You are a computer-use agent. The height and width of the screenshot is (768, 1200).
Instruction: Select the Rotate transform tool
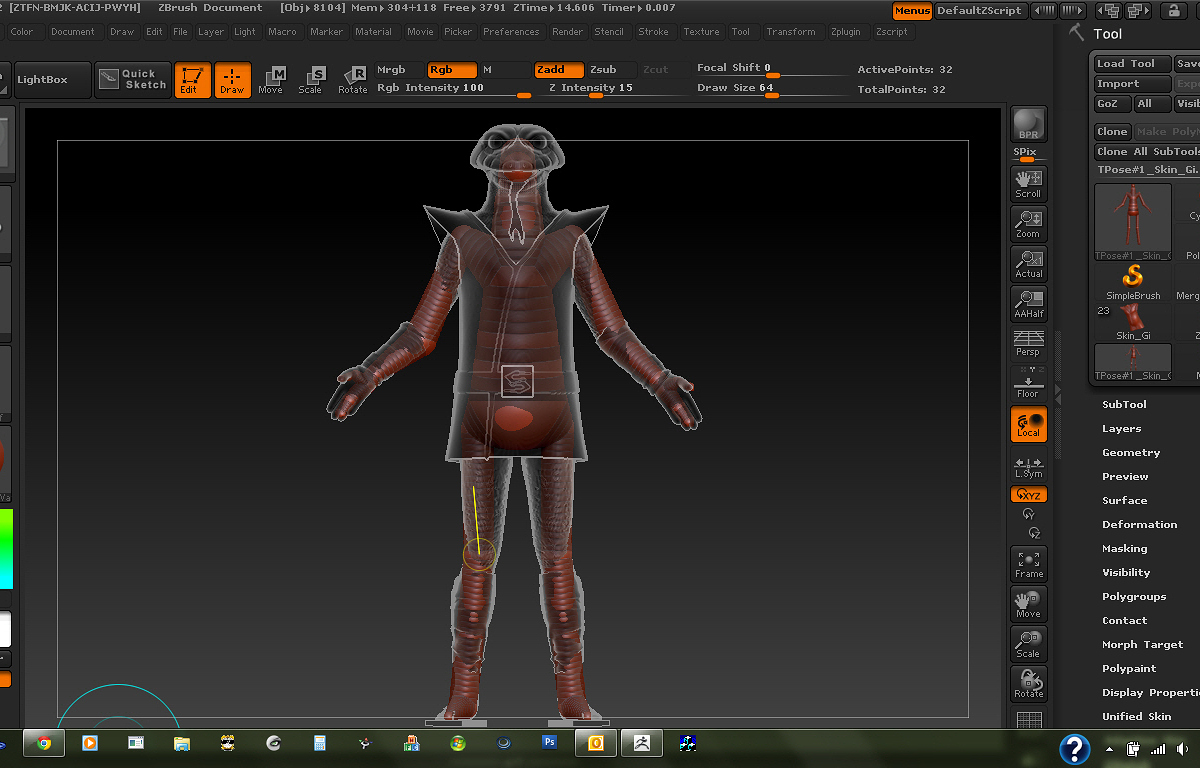(352, 80)
